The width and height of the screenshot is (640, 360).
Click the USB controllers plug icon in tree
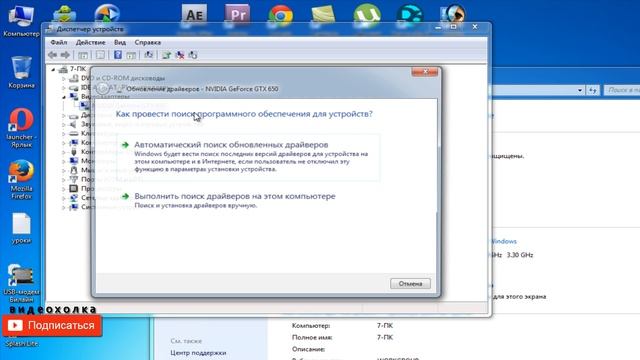[x=74, y=152]
